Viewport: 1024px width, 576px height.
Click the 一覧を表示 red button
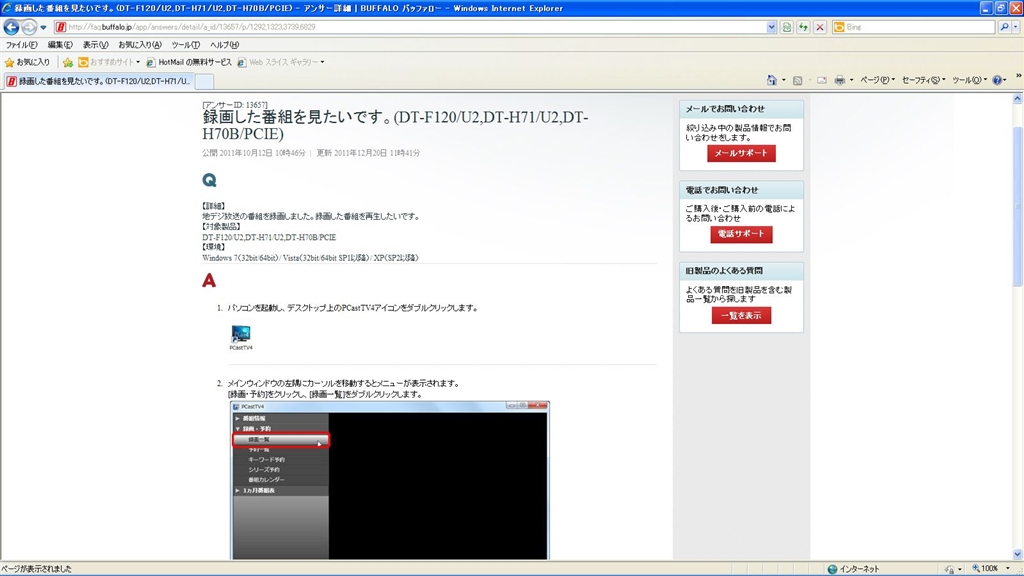(x=741, y=315)
